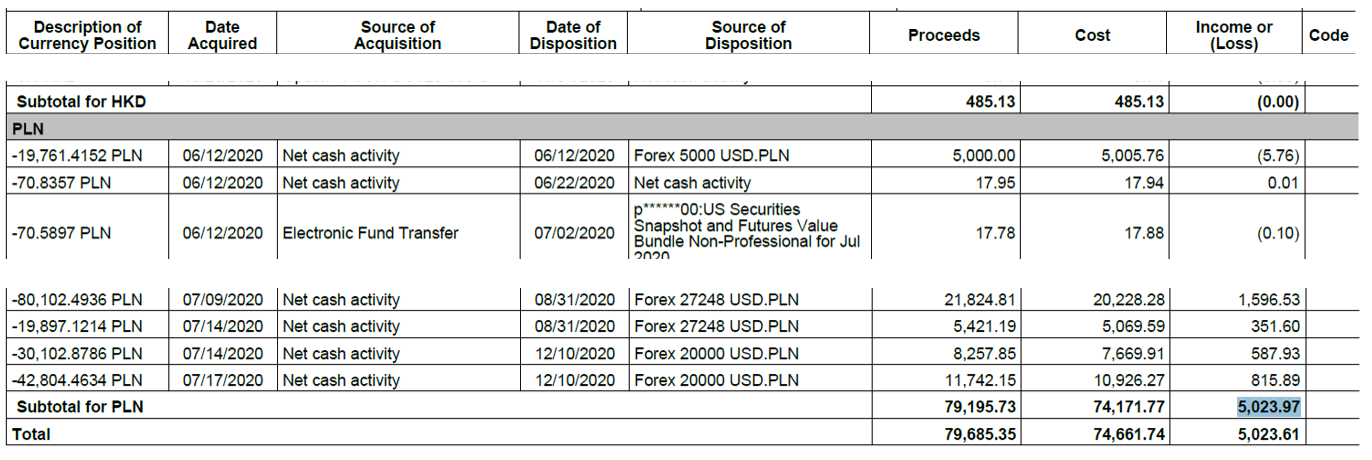Click the highlighted 5,023.97 PLN subtotal income

click(1267, 407)
